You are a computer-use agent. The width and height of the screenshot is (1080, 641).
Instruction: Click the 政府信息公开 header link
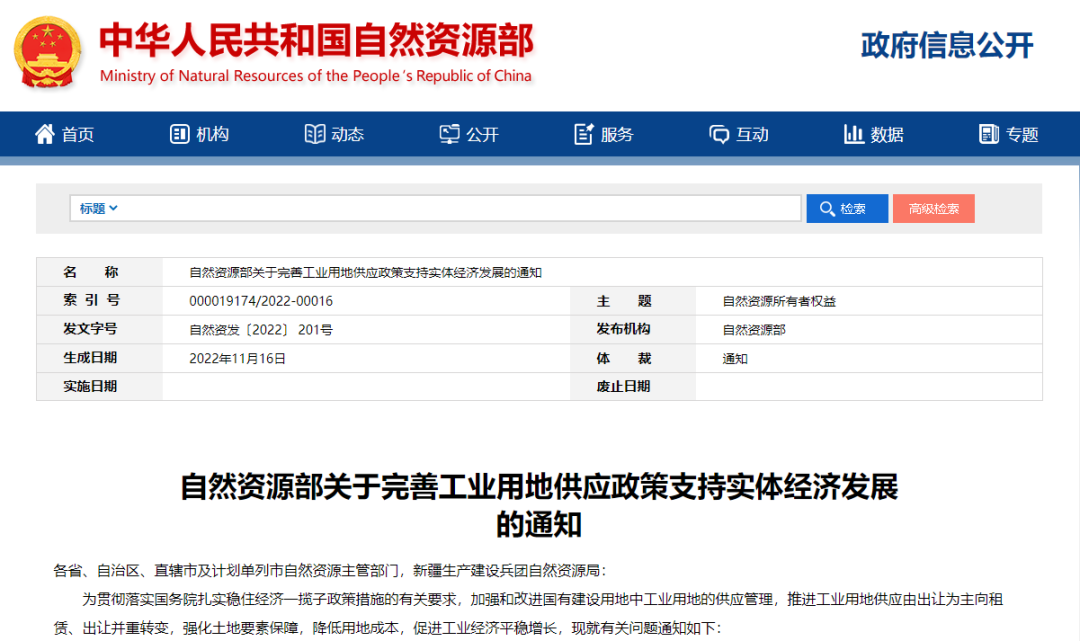[x=946, y=45]
